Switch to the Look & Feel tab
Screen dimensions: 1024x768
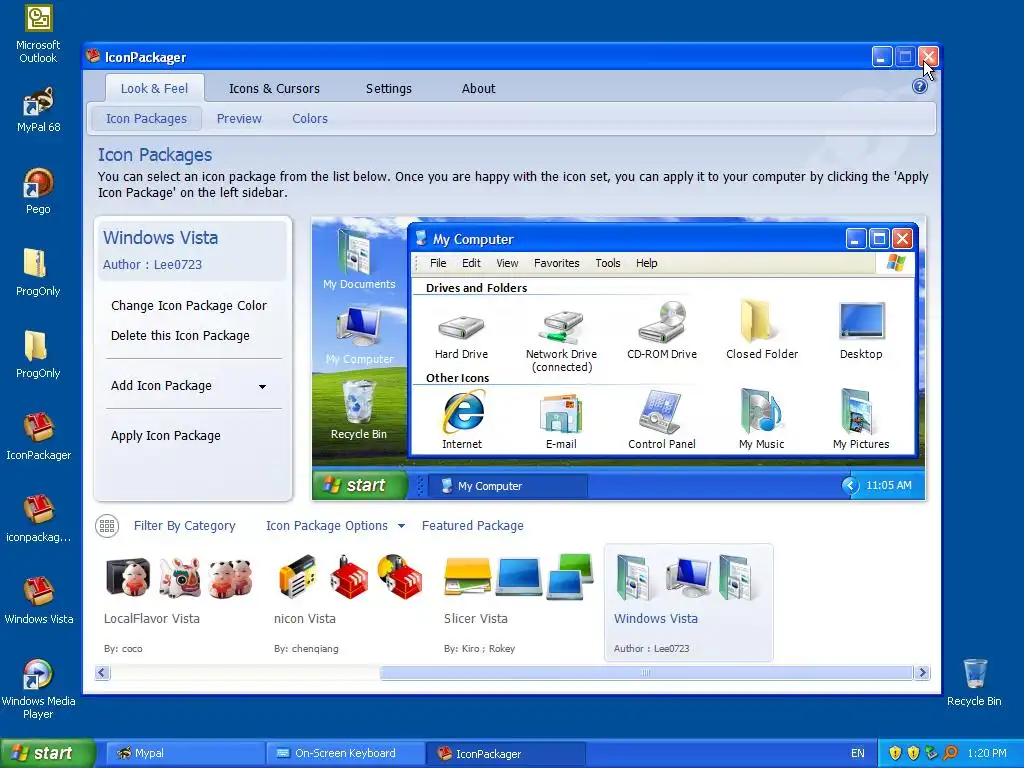click(154, 88)
